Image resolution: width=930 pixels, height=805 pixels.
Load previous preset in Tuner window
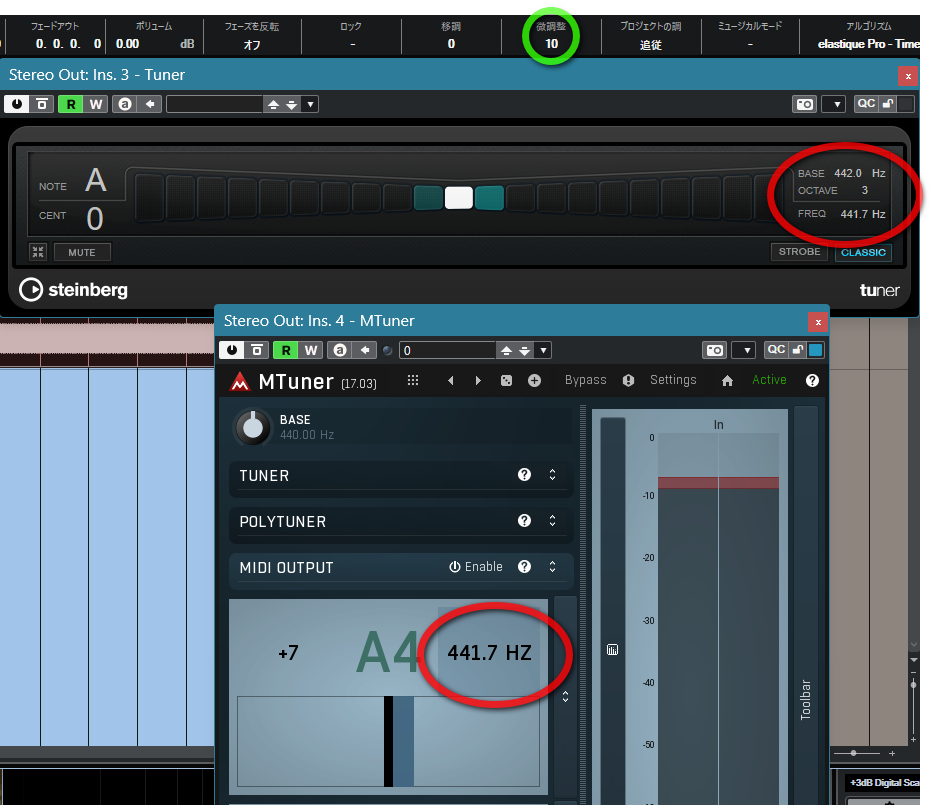tap(273, 104)
